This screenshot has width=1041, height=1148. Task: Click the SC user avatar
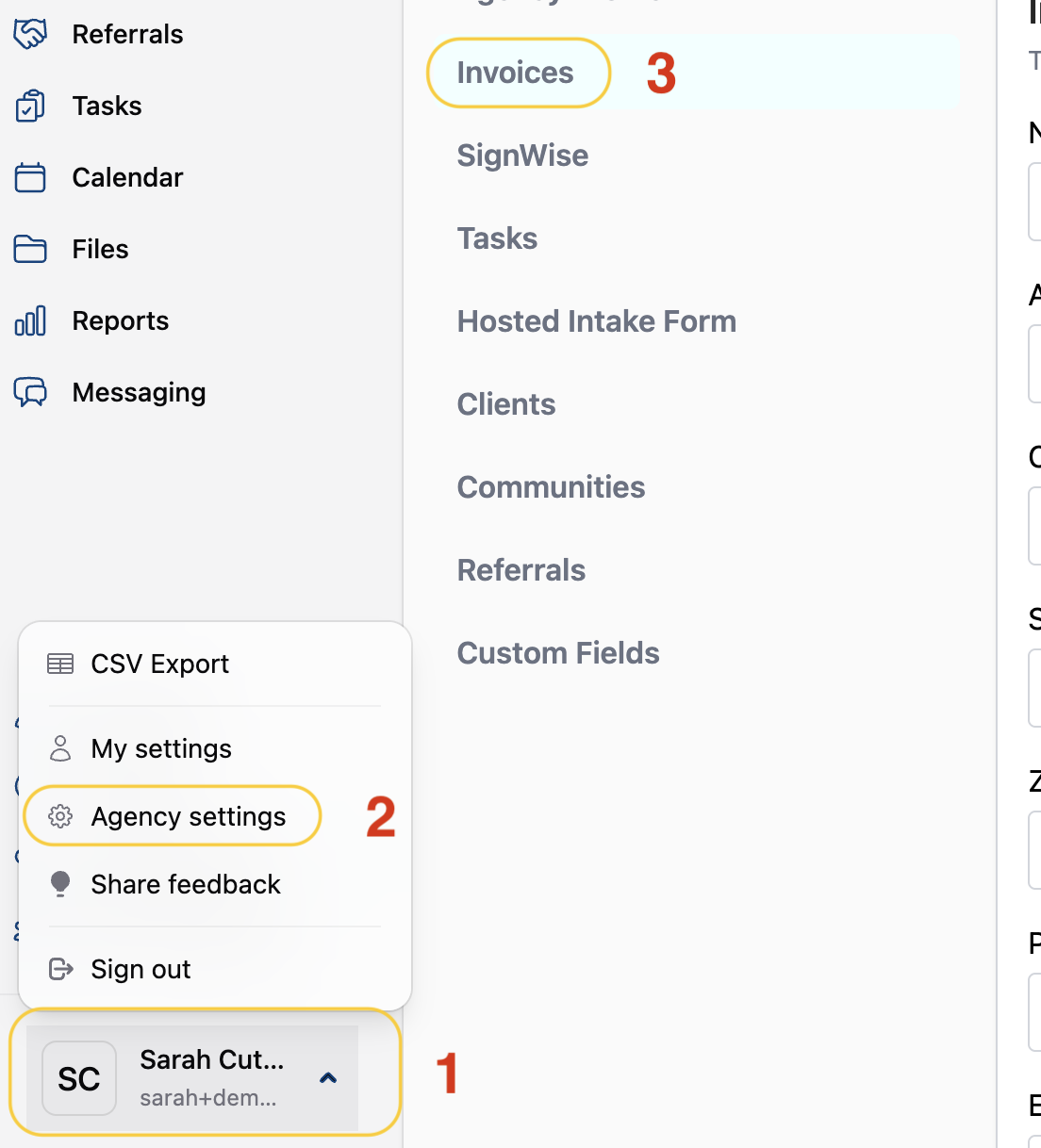(x=79, y=1078)
